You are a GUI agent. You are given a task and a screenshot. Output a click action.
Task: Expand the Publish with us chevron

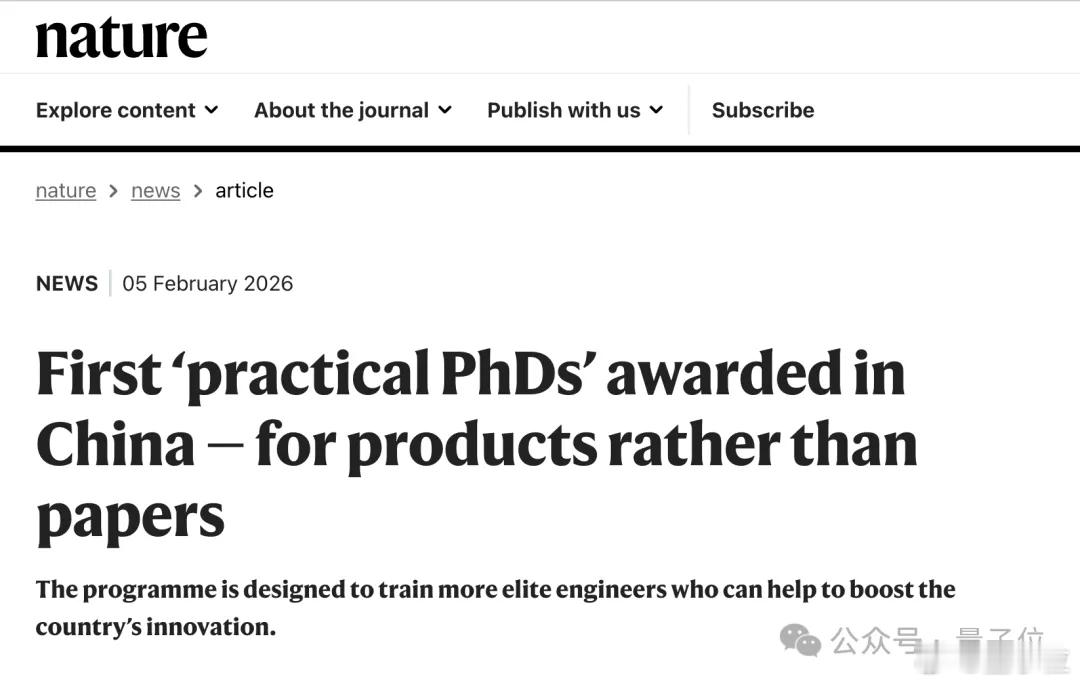pos(656,110)
